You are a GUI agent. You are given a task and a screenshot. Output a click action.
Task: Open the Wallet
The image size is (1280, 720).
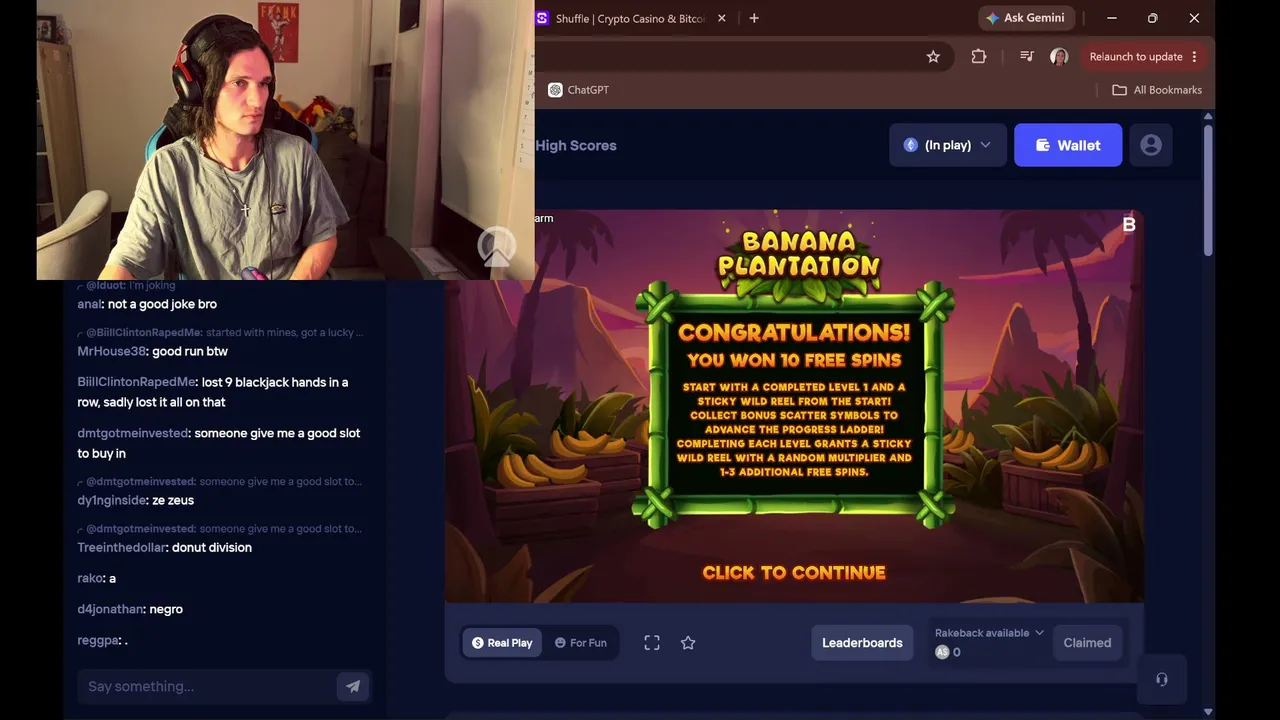(x=1068, y=145)
